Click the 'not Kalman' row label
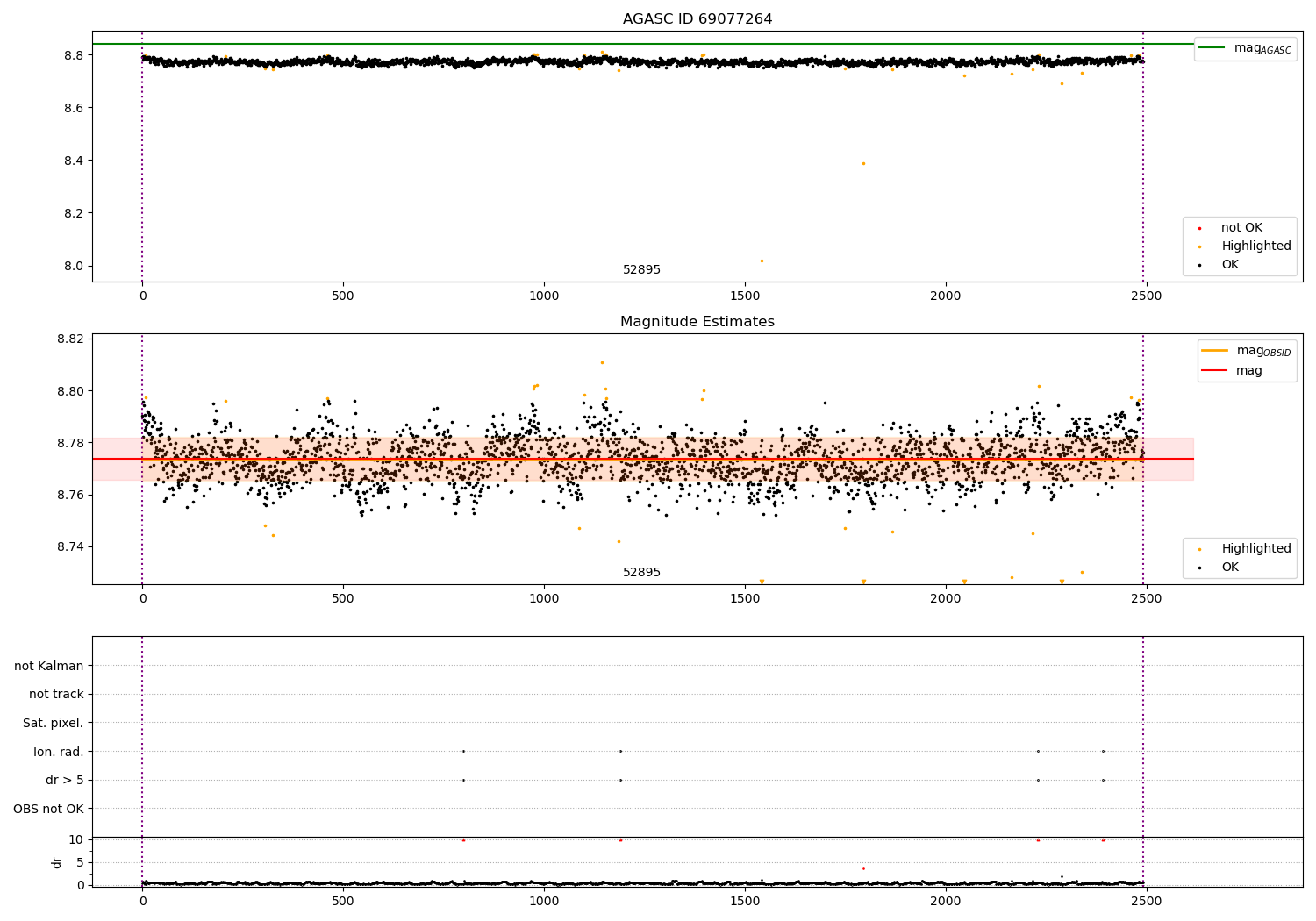Viewport: 1316px width, 921px height. [49, 666]
